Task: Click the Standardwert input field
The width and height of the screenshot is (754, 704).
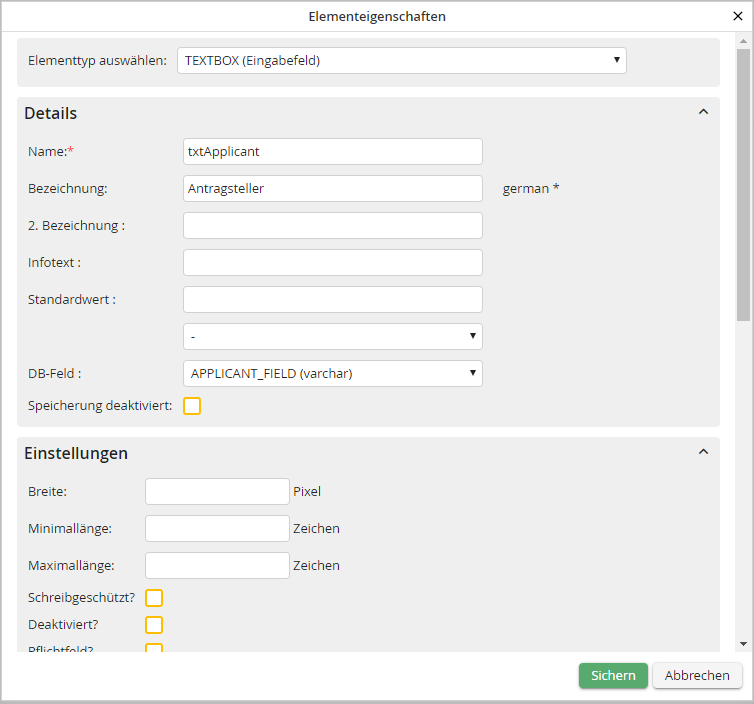Action: (332, 299)
